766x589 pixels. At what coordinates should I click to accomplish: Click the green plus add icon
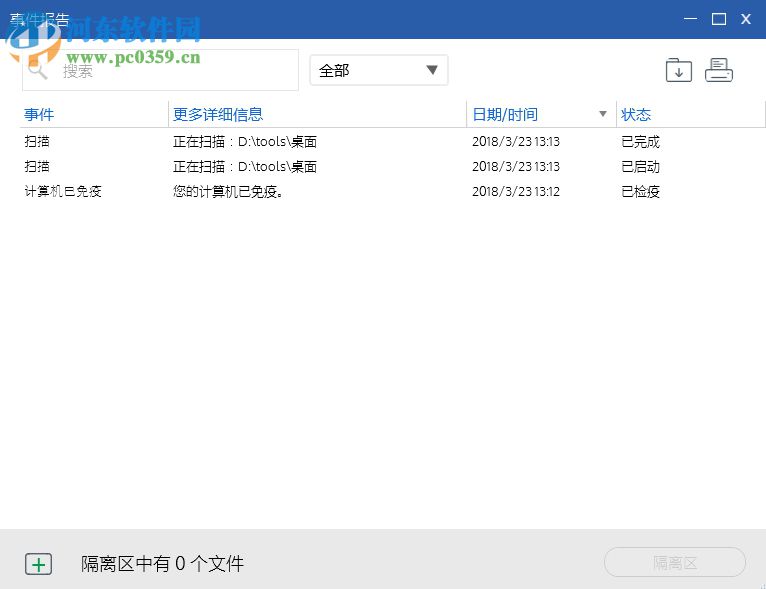coord(39,564)
